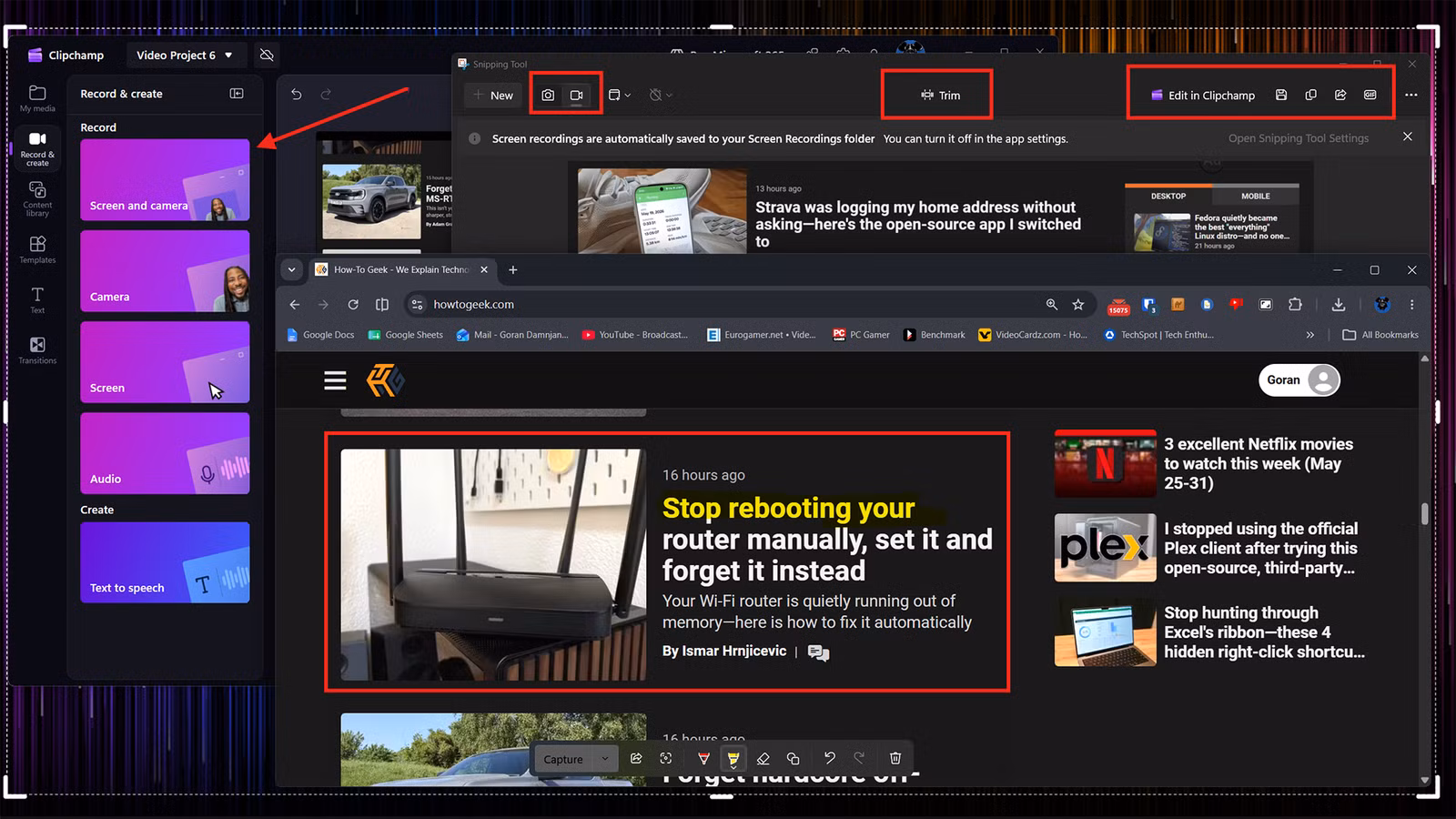The height and width of the screenshot is (819, 1456).
Task: Share recording from Snipping Tool toolbar
Action: point(1340,95)
